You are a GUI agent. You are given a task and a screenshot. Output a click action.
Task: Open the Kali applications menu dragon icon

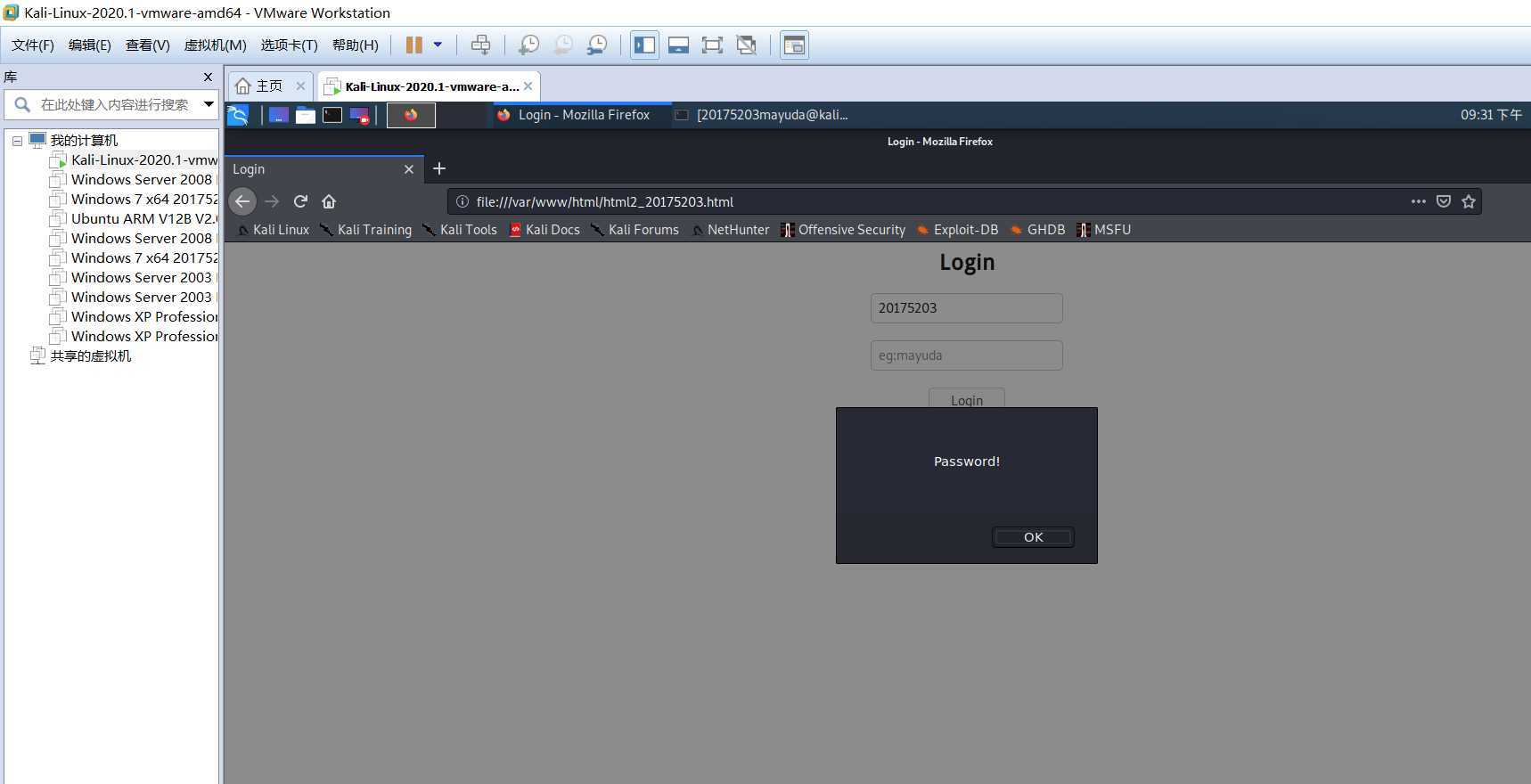point(238,115)
